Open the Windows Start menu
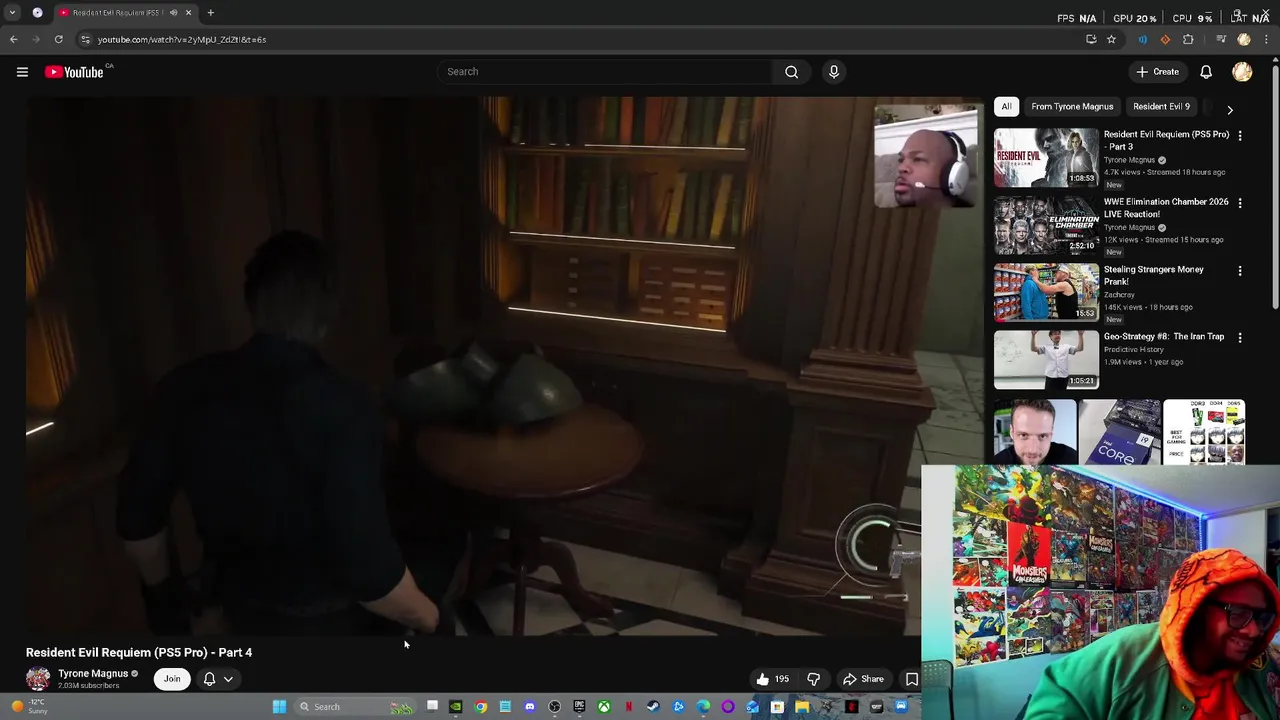 279,707
